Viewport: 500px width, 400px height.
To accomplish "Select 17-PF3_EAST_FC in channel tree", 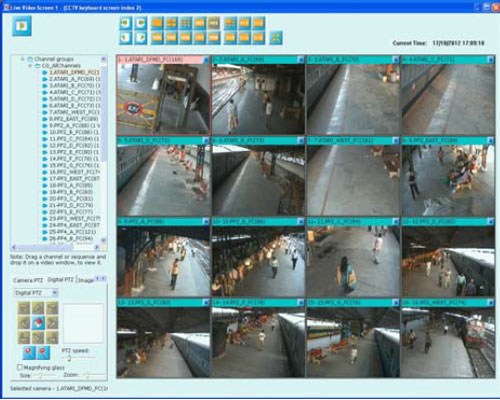I will [71, 179].
